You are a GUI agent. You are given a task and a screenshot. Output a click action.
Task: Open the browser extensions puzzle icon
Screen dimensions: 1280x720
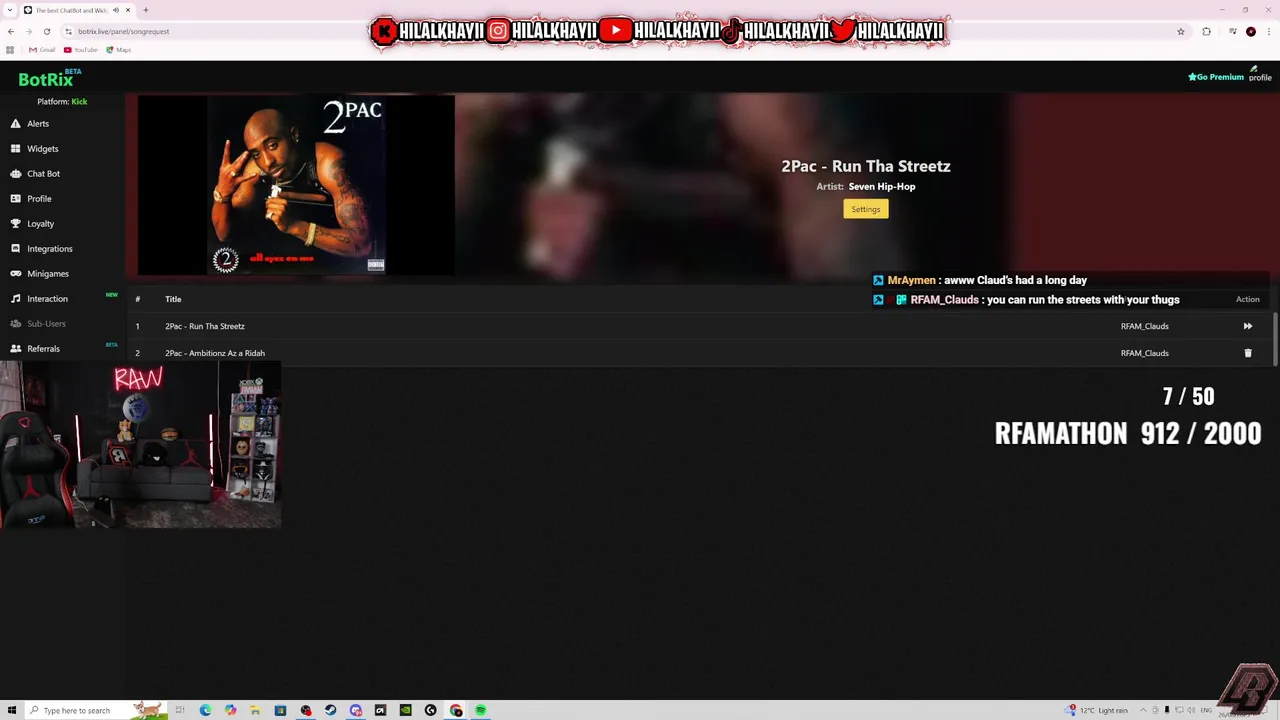click(1206, 31)
